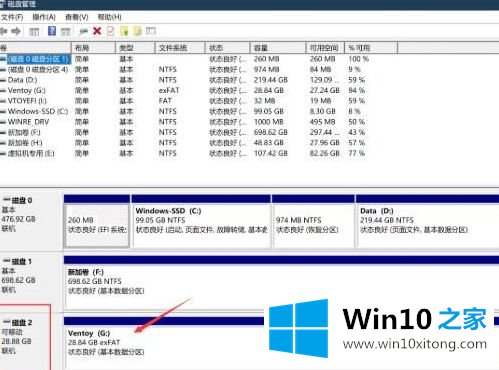Image resolution: width=499 pixels, height=370 pixels.
Task: Click the properties checkmark sheet icon
Action: [111, 31]
